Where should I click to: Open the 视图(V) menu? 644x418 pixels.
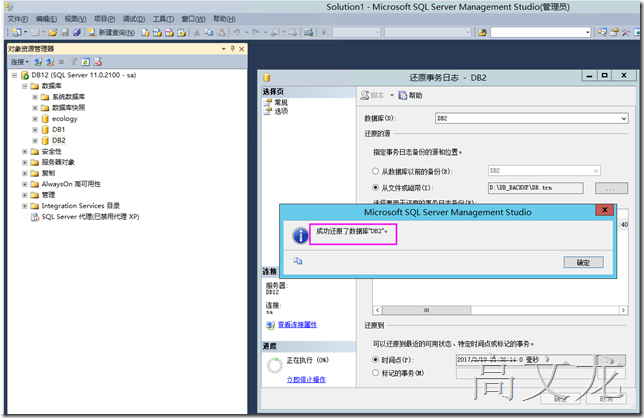[x=75, y=19]
